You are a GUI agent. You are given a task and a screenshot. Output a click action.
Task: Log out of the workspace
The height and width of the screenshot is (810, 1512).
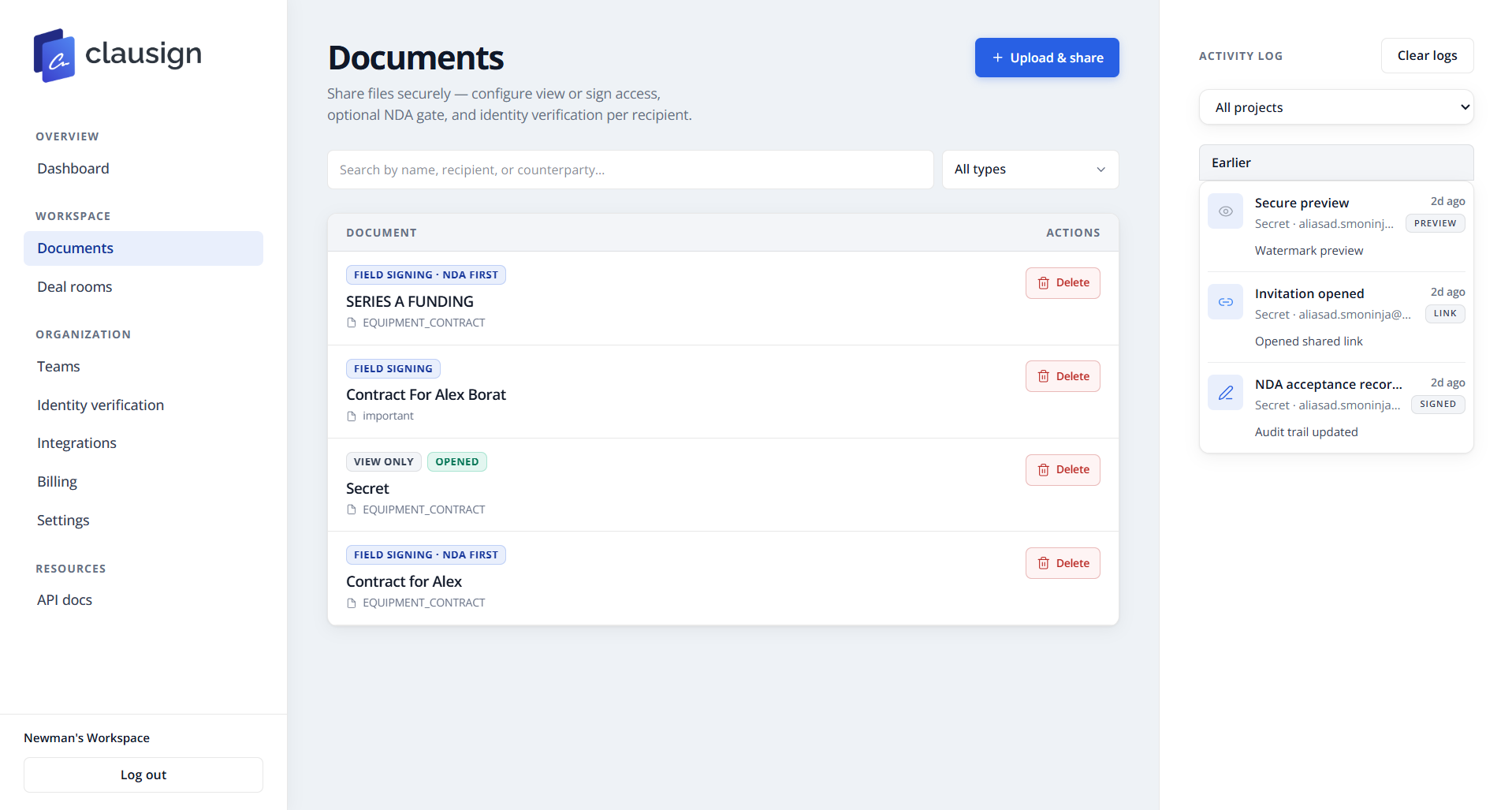(143, 775)
